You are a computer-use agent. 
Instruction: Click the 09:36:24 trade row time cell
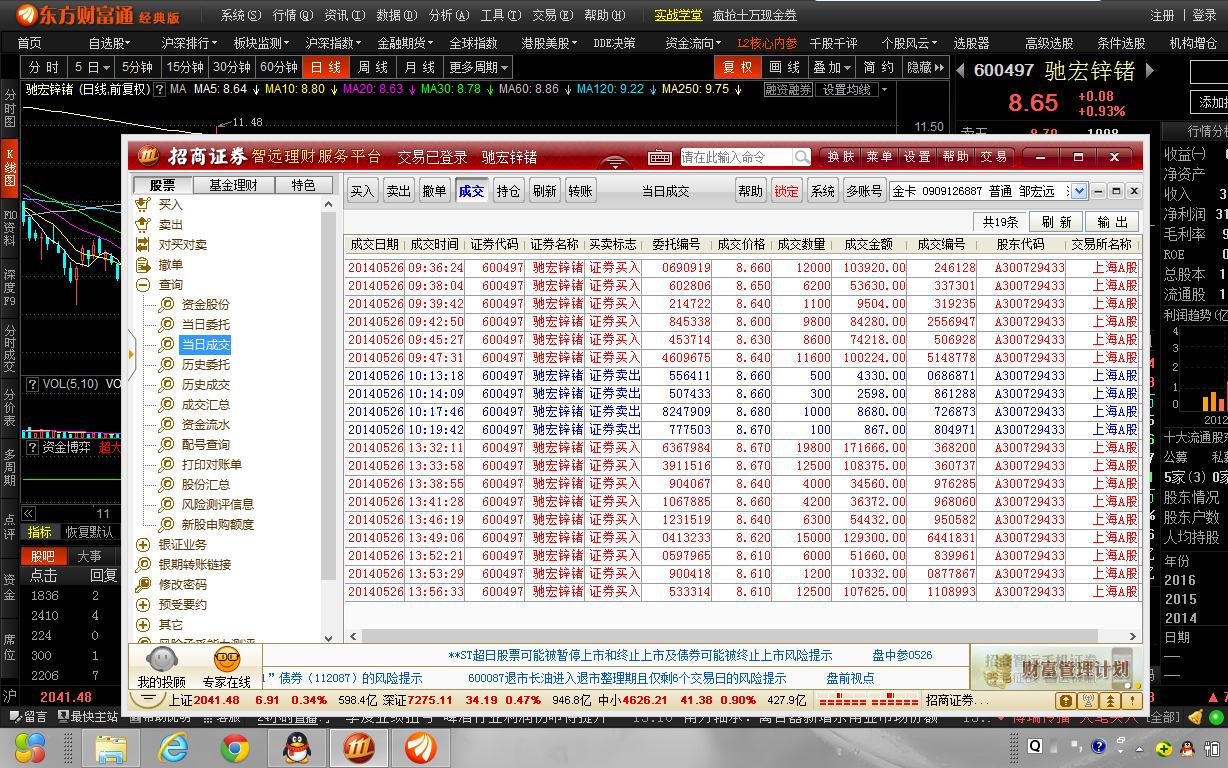435,268
